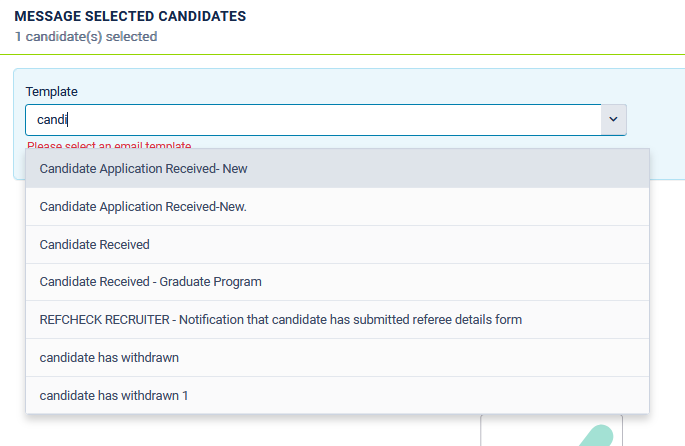Select "candidate has withdrawn" template

point(337,358)
